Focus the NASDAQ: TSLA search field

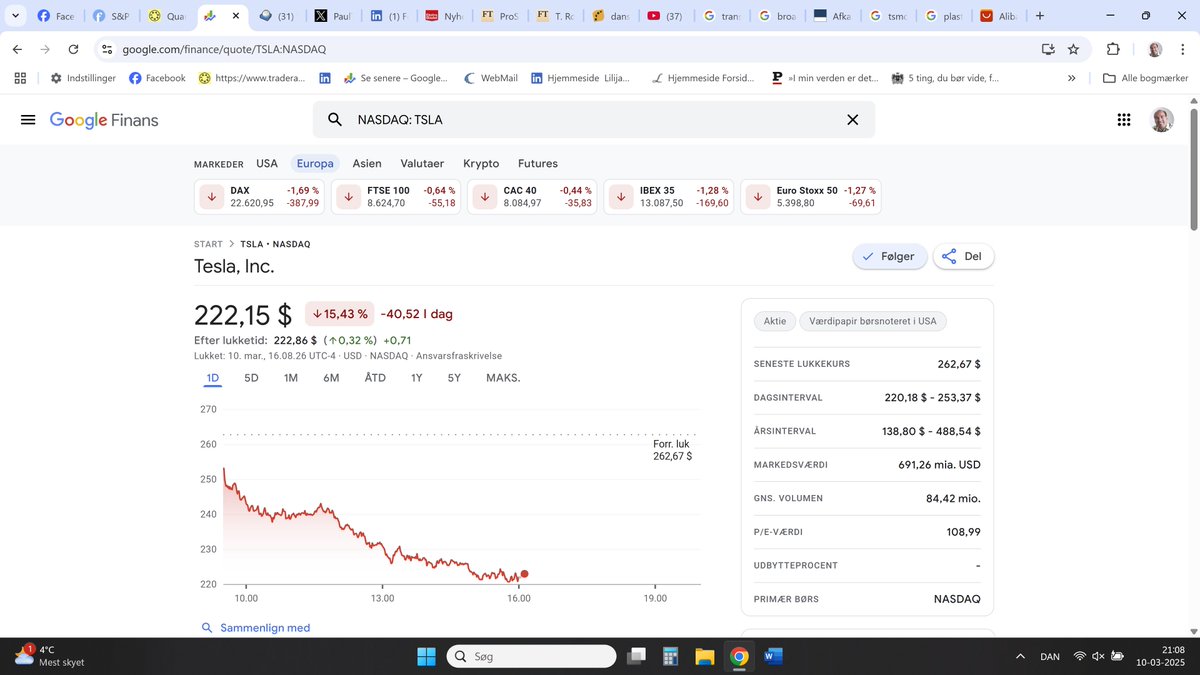tap(593, 120)
